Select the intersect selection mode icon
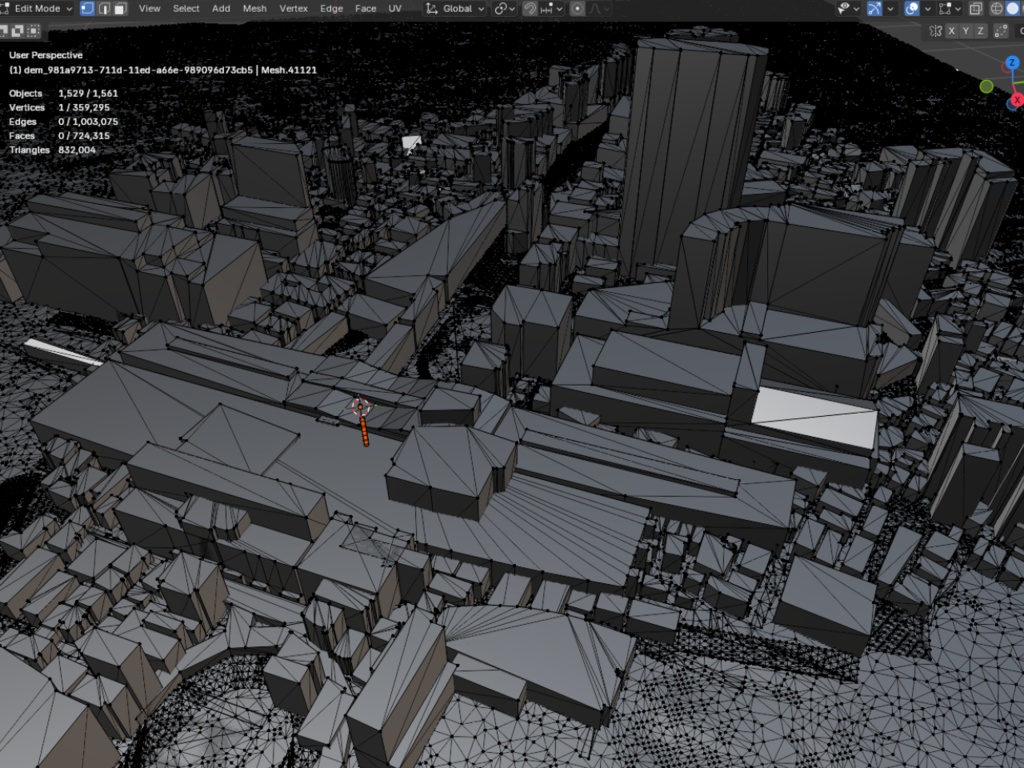1024x768 pixels. (x=33, y=30)
